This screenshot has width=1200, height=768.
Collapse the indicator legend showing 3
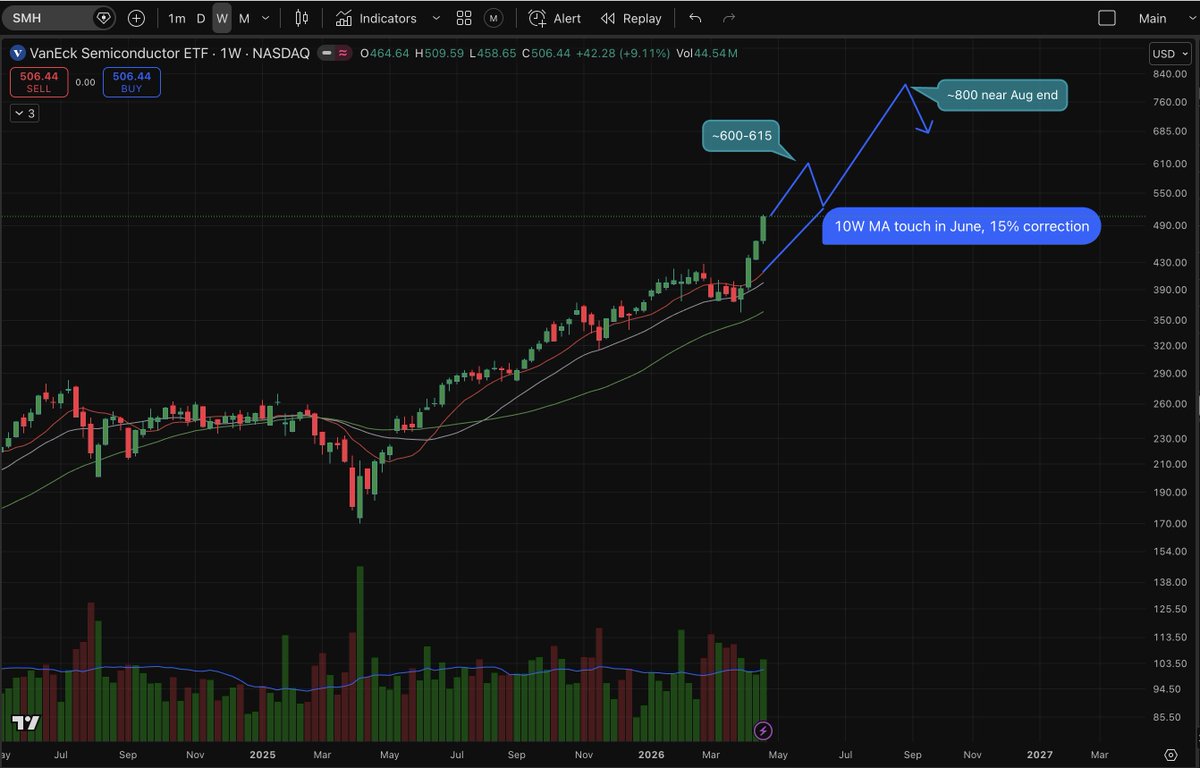click(25, 113)
